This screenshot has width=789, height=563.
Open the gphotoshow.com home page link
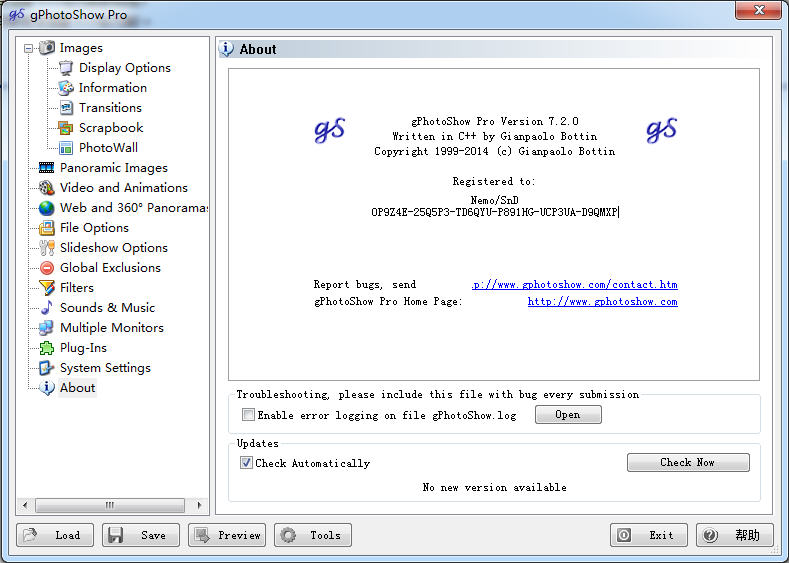pyautogui.click(x=602, y=301)
